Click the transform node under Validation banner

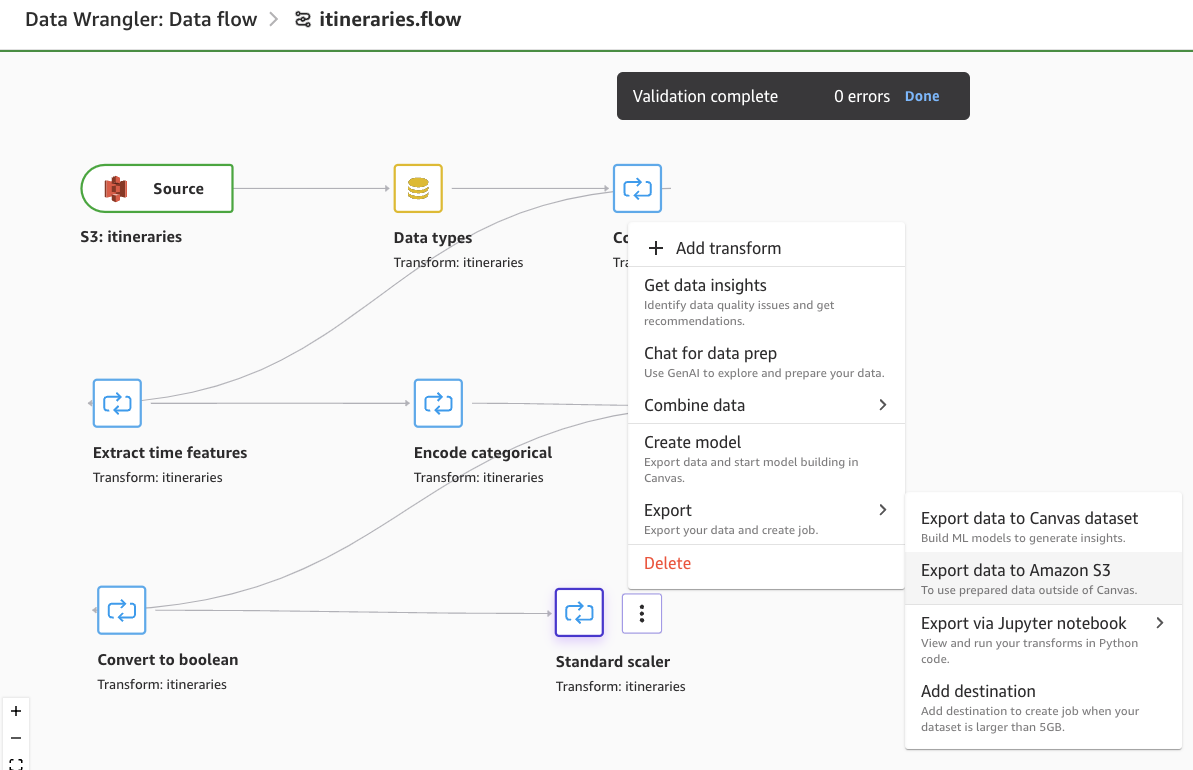tap(638, 189)
